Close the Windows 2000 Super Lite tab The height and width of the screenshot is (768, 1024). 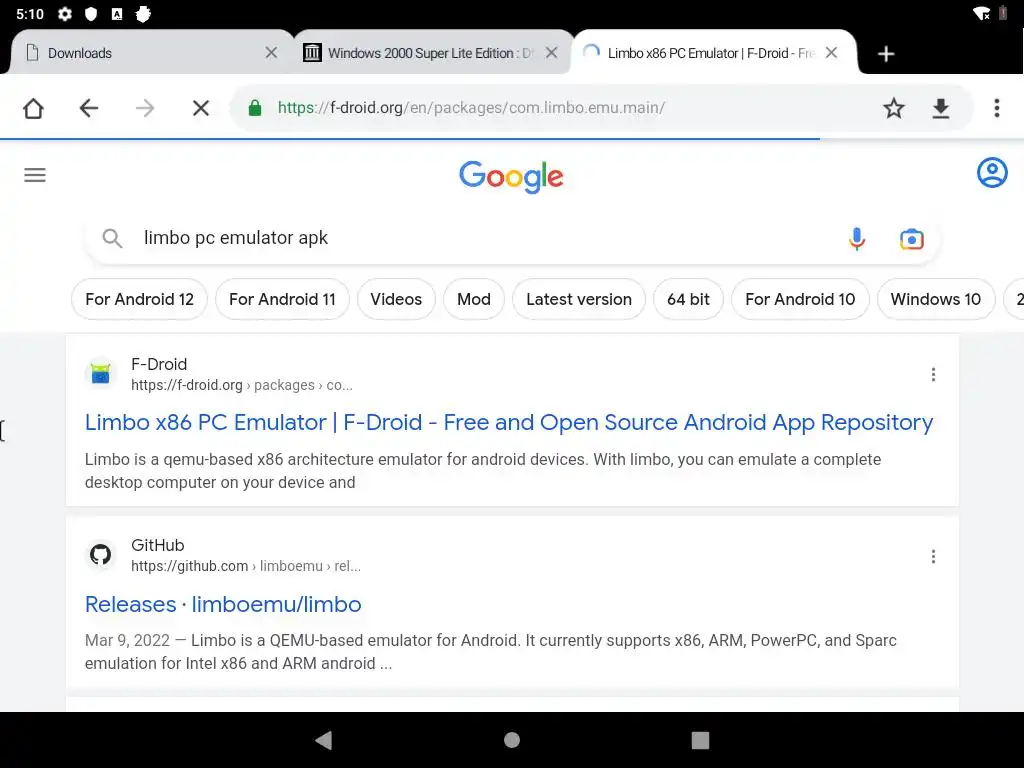click(x=552, y=53)
